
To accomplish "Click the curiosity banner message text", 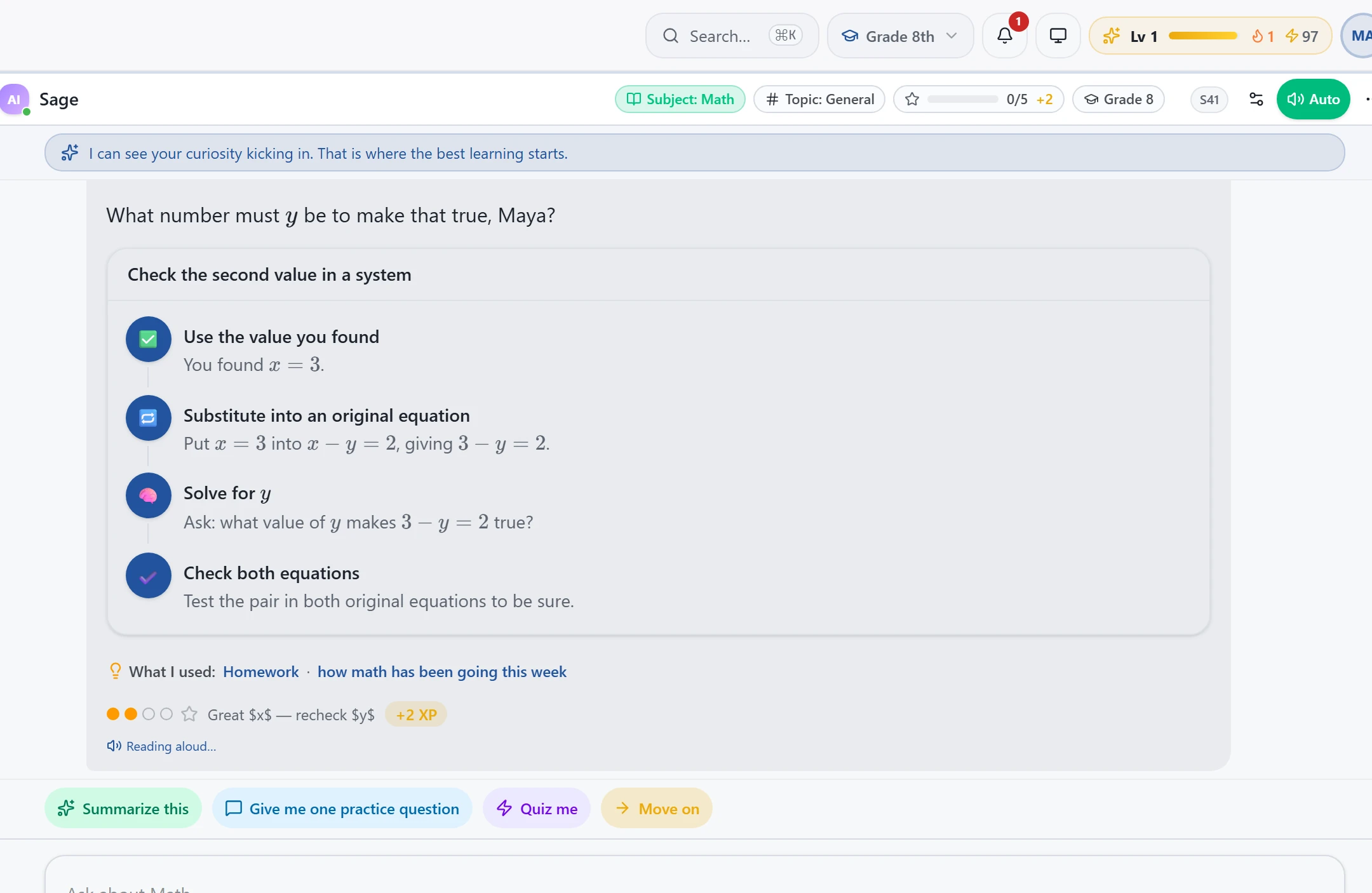I will [x=328, y=153].
